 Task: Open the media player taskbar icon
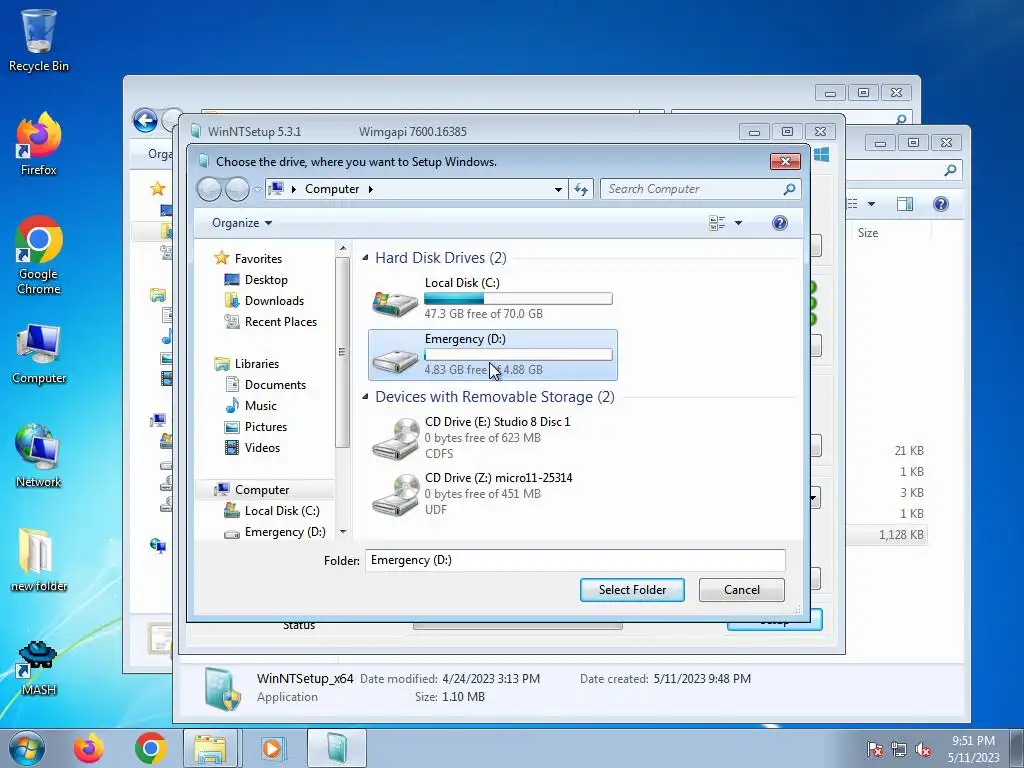click(272, 748)
